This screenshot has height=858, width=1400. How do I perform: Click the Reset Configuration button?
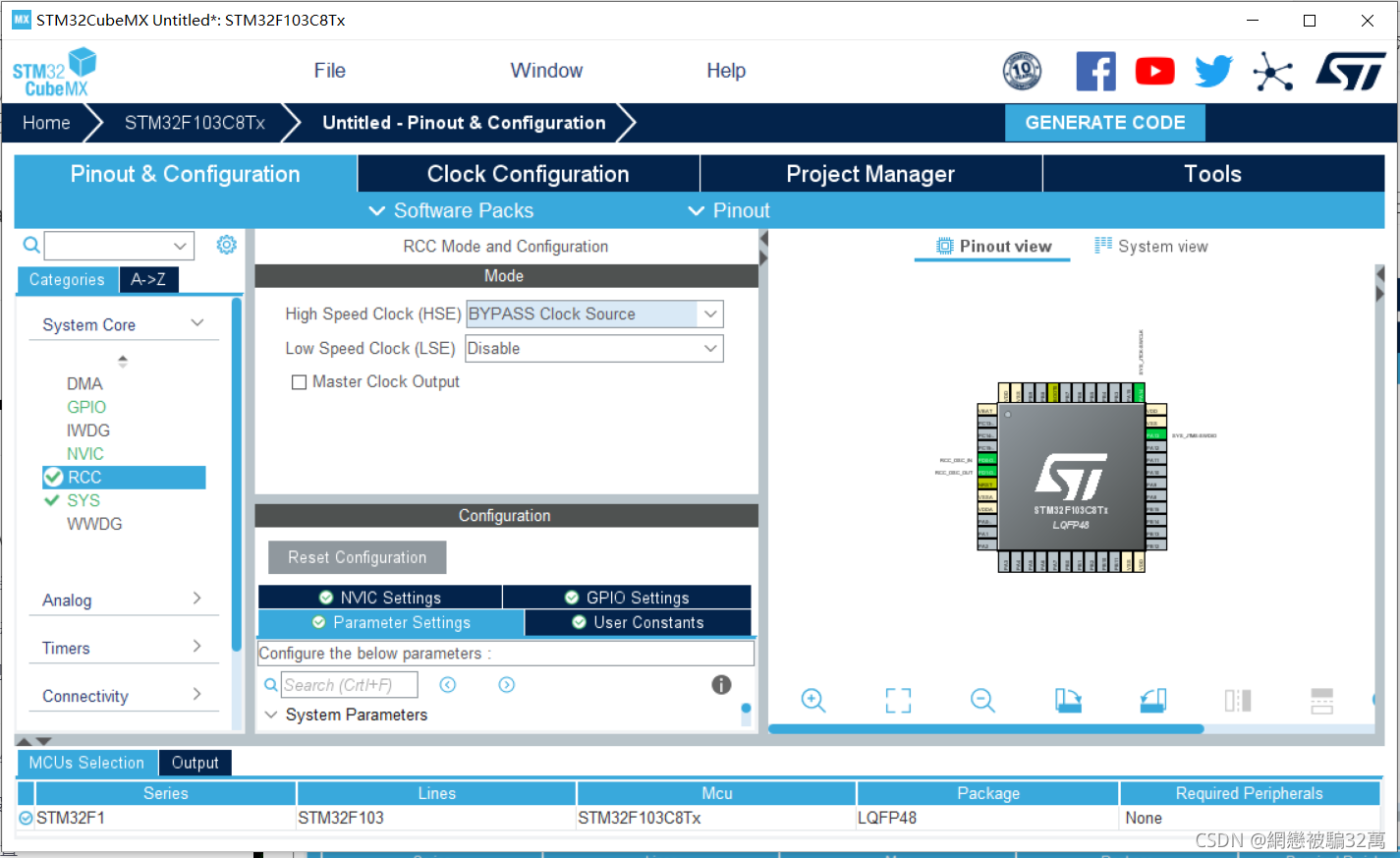pos(358,557)
